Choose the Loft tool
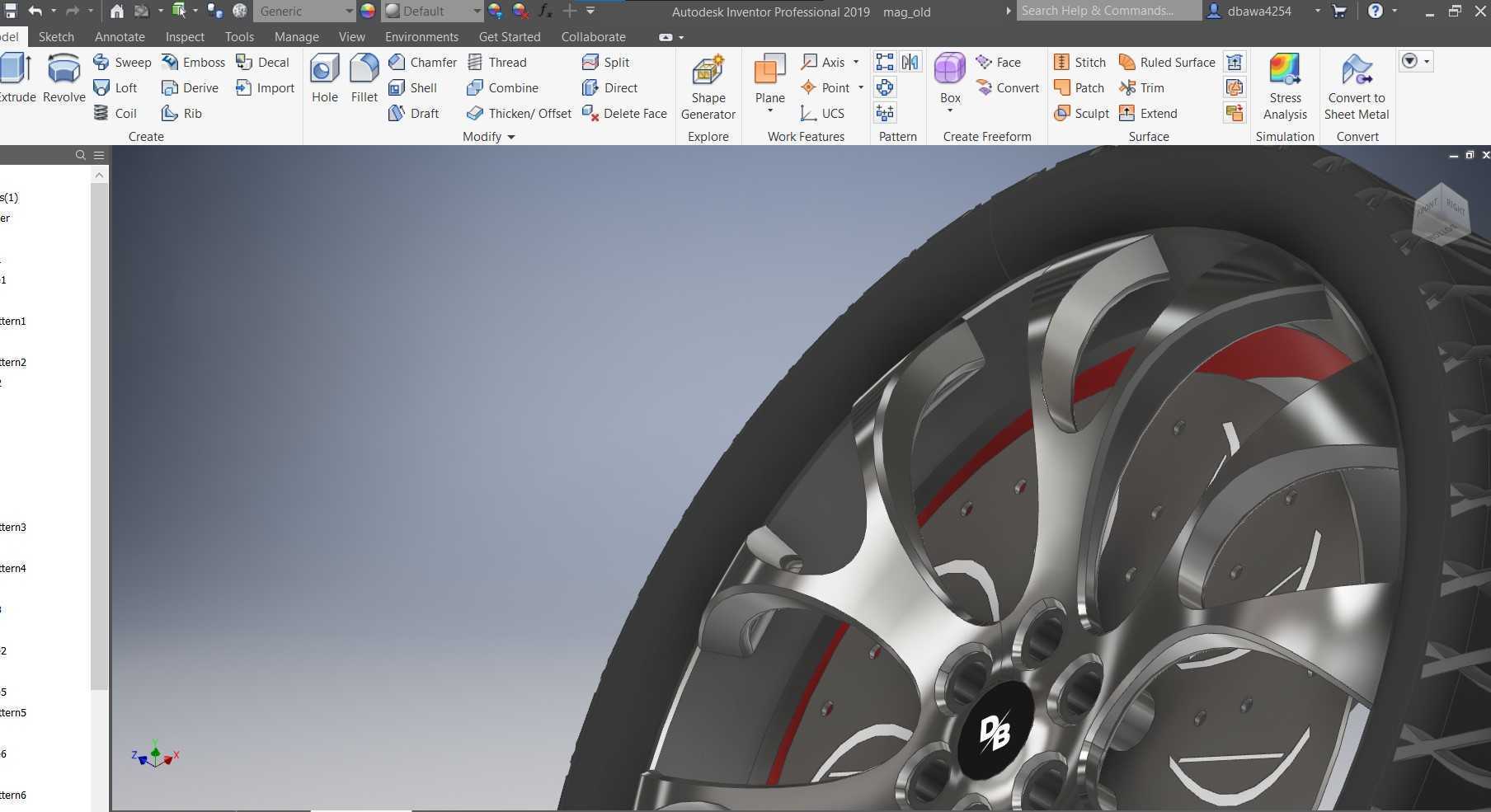This screenshot has height=812, width=1491. click(x=115, y=87)
